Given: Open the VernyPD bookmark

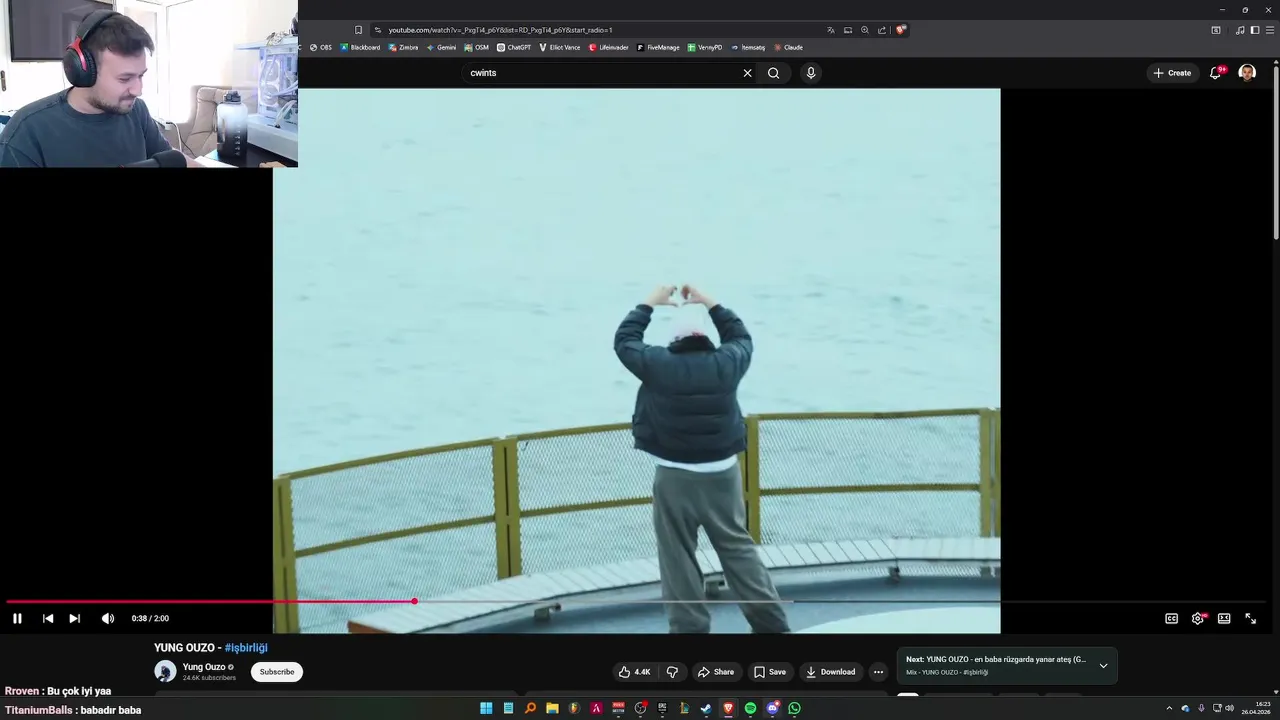Looking at the screenshot, I should 705,47.
